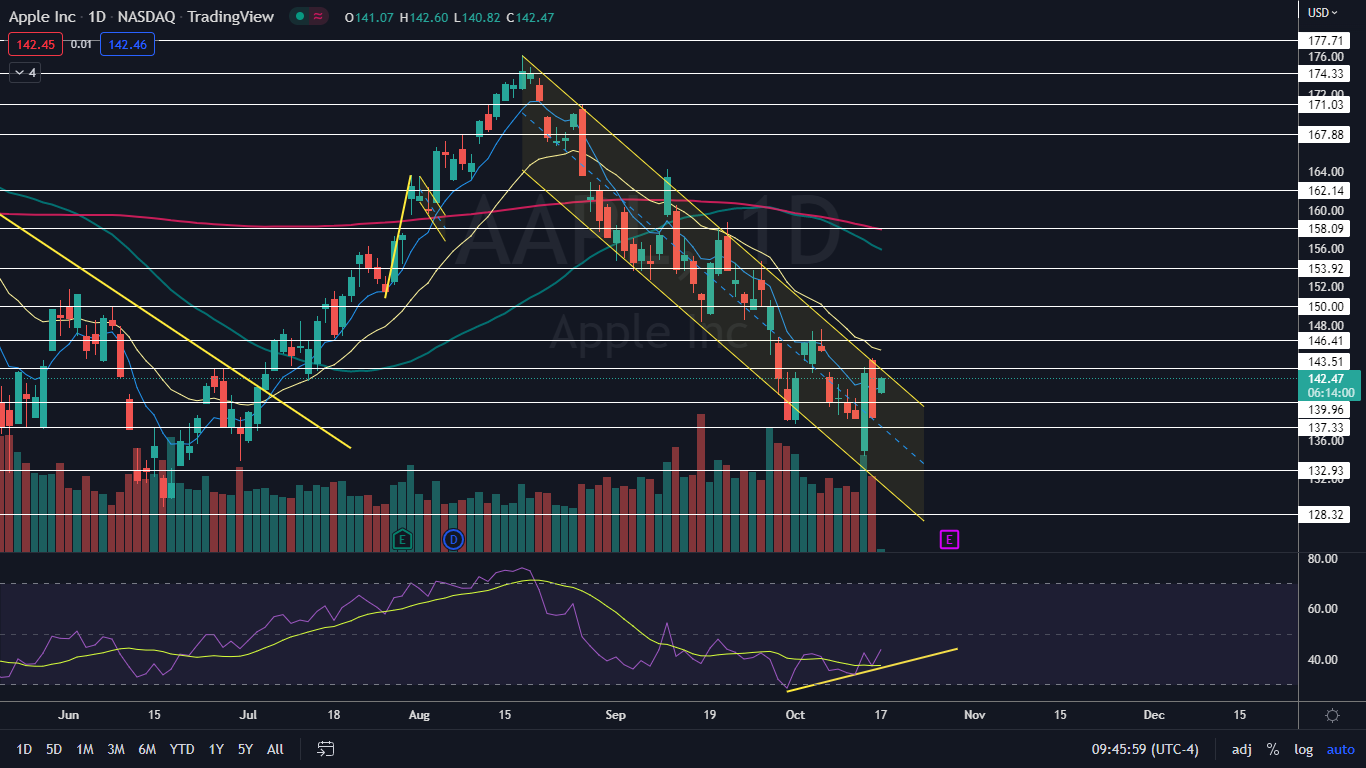Click the 153.92 price line label
The height and width of the screenshot is (768, 1366).
(x=1325, y=269)
